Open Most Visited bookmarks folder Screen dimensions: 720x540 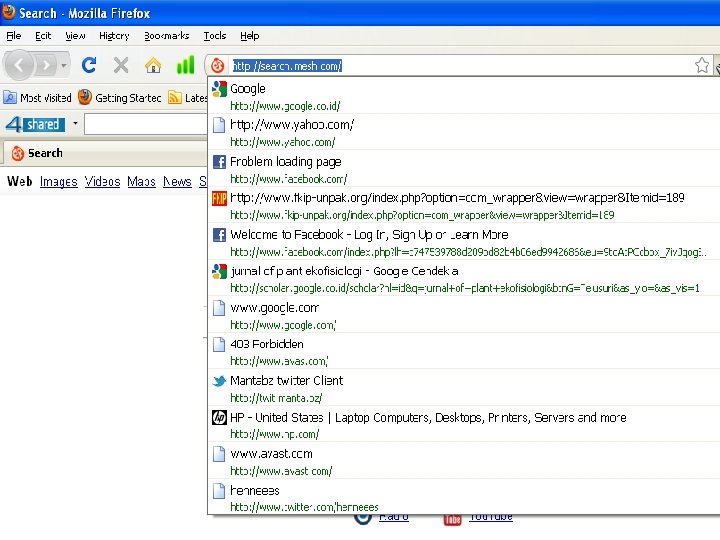pos(37,98)
